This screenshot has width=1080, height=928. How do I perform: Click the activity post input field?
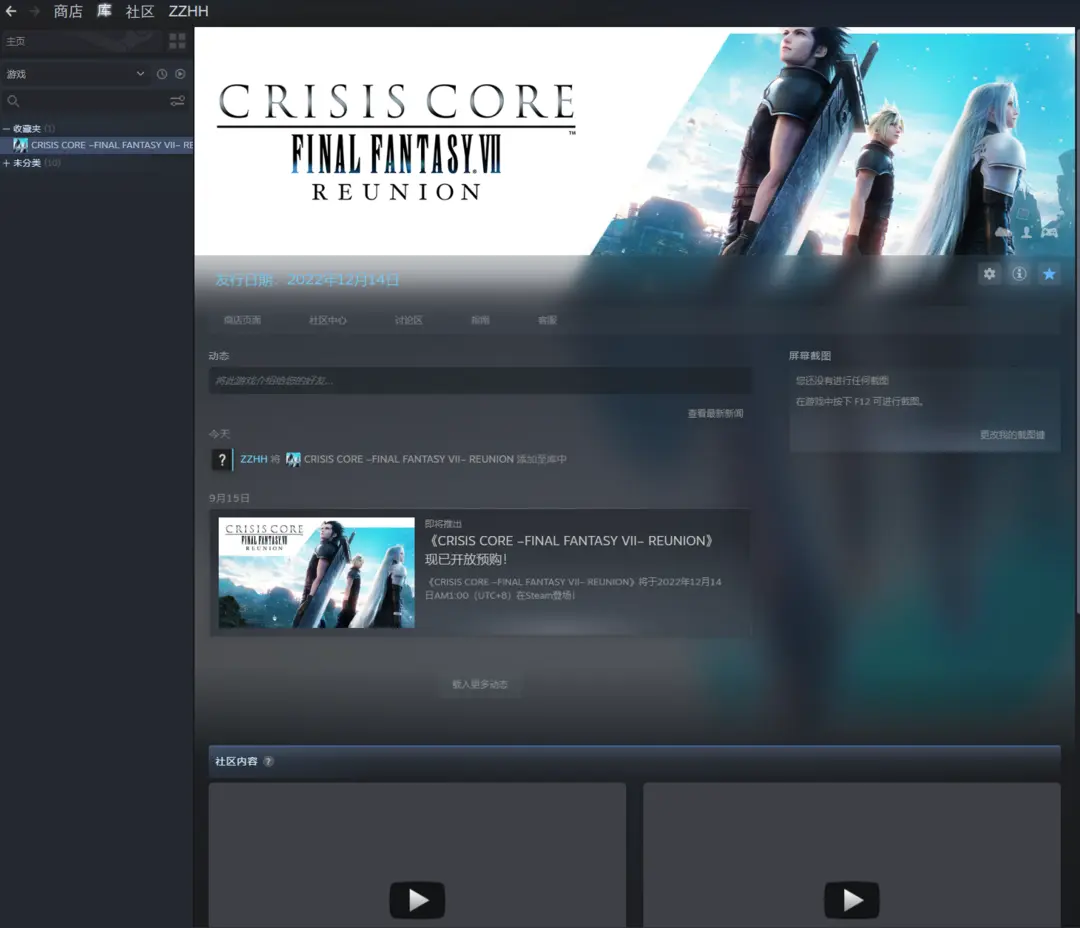coord(480,380)
